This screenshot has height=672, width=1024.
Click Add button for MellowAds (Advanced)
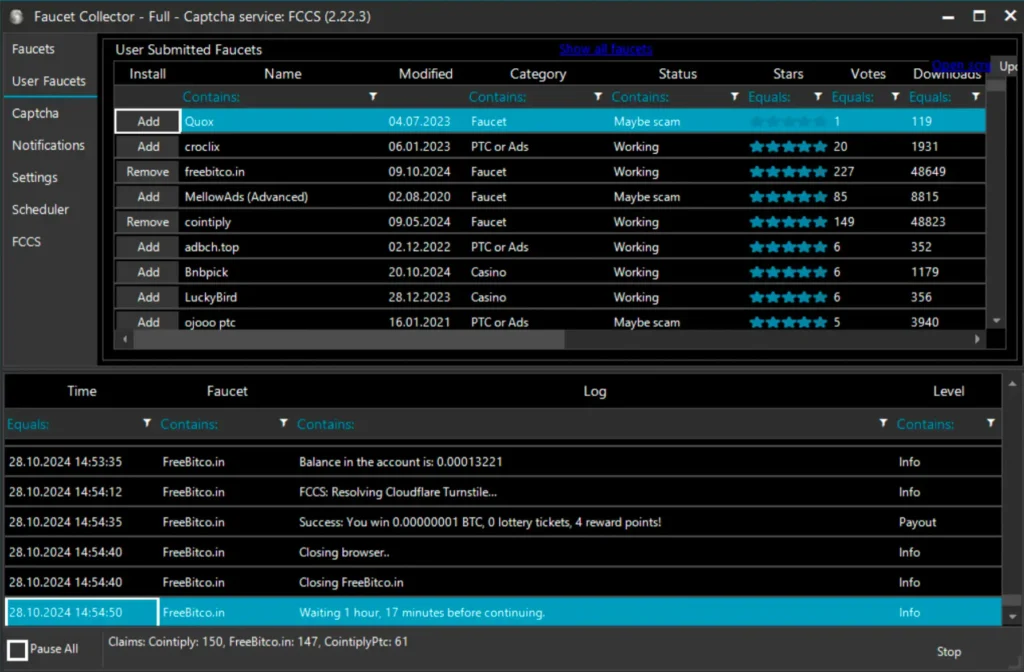[148, 197]
